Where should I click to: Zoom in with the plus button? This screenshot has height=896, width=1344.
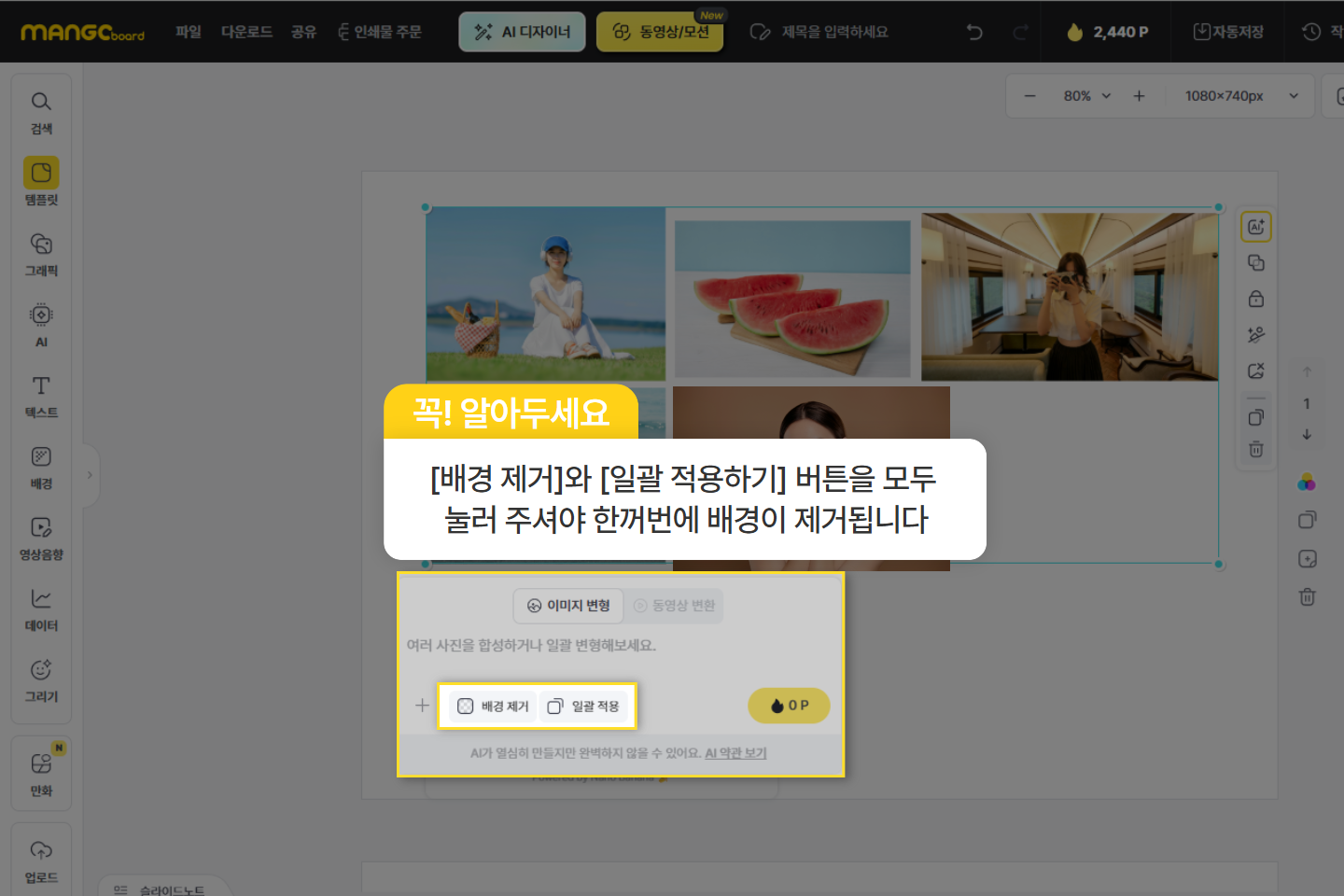click(x=1139, y=96)
